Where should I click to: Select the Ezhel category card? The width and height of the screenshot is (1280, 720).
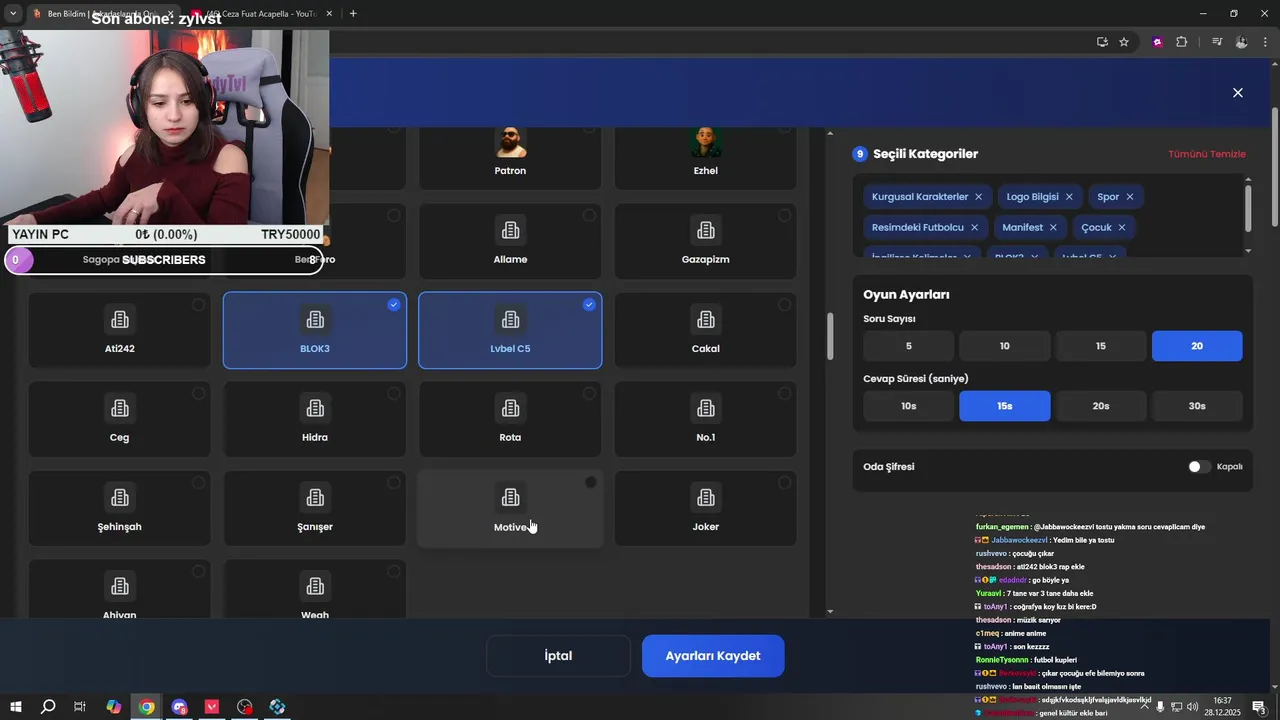(x=705, y=158)
